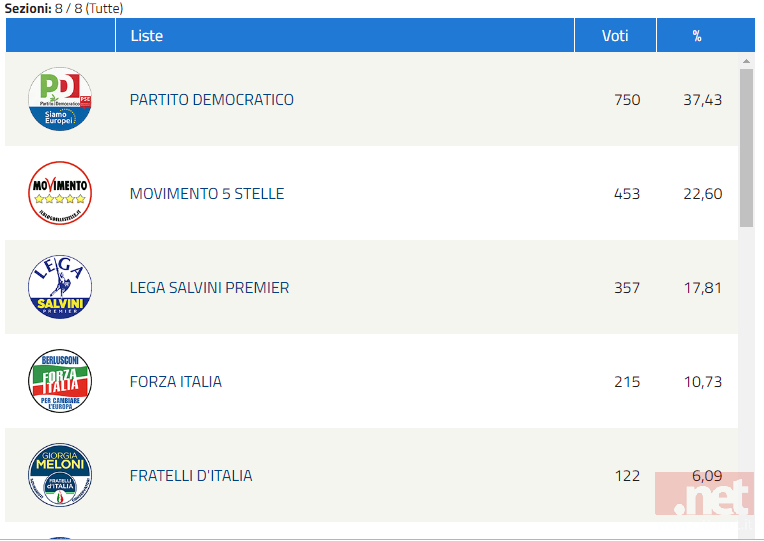Open the MOVIMENTO 5 STELLE list name
This screenshot has width=764, height=541.
[x=207, y=193]
